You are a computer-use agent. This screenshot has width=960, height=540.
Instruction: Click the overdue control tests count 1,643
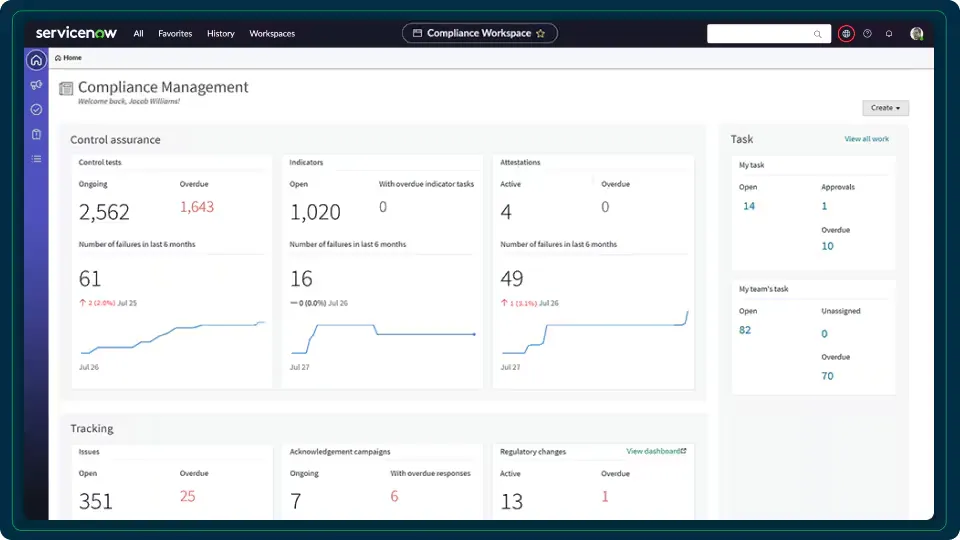click(x=197, y=207)
